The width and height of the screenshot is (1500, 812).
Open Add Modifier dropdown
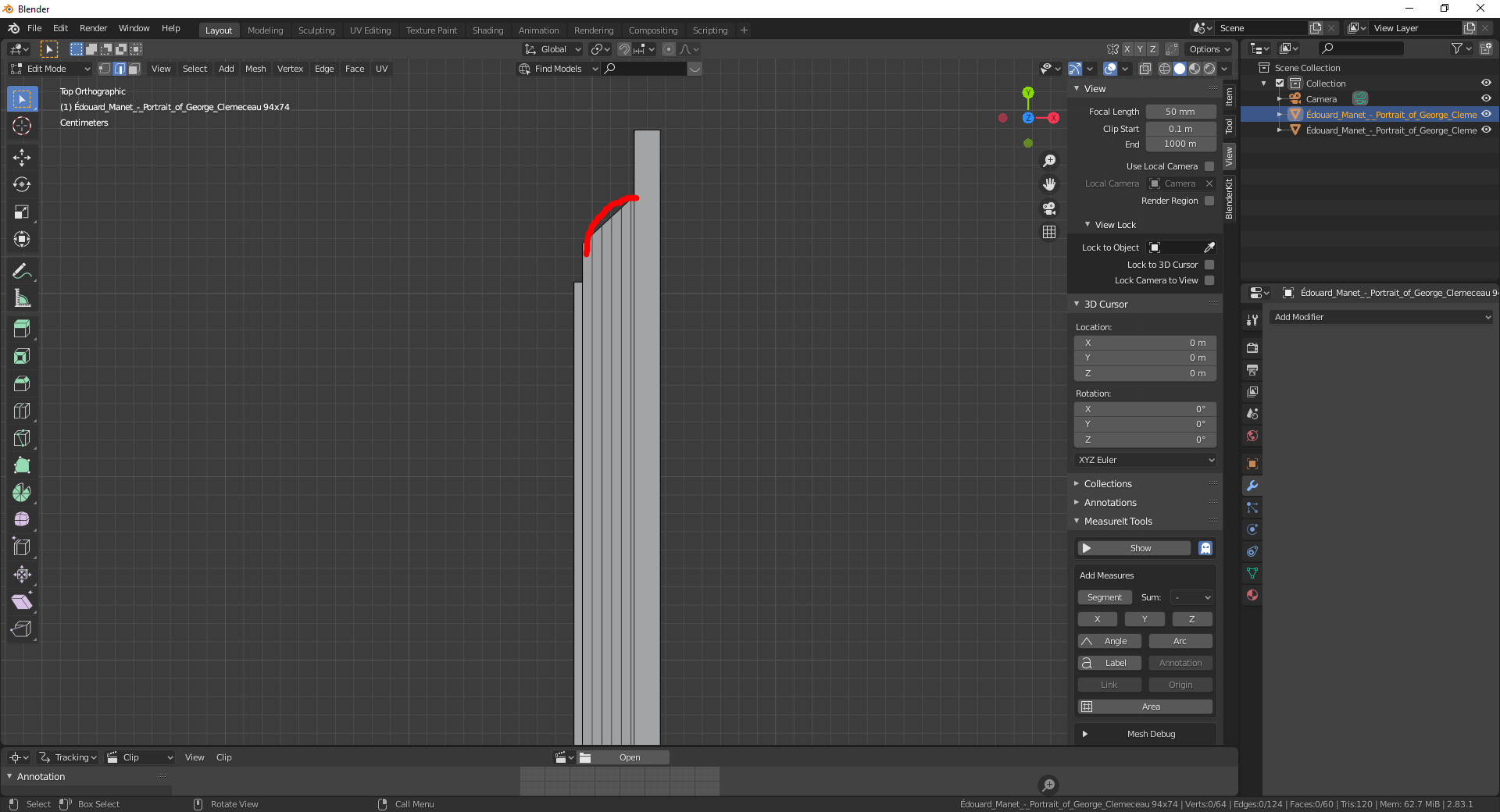pos(1381,317)
